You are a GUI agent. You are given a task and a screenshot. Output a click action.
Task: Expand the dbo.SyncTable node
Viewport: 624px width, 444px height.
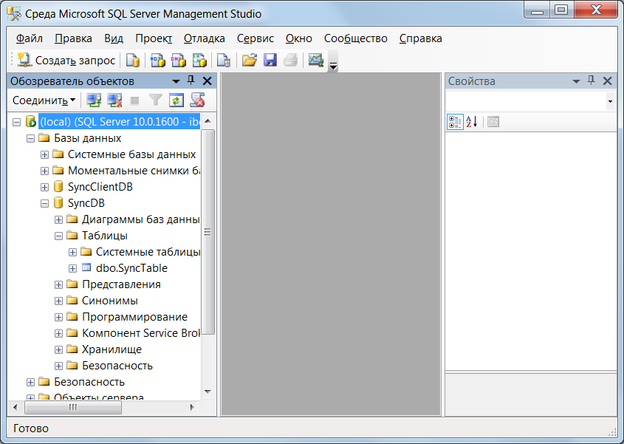[72, 269]
